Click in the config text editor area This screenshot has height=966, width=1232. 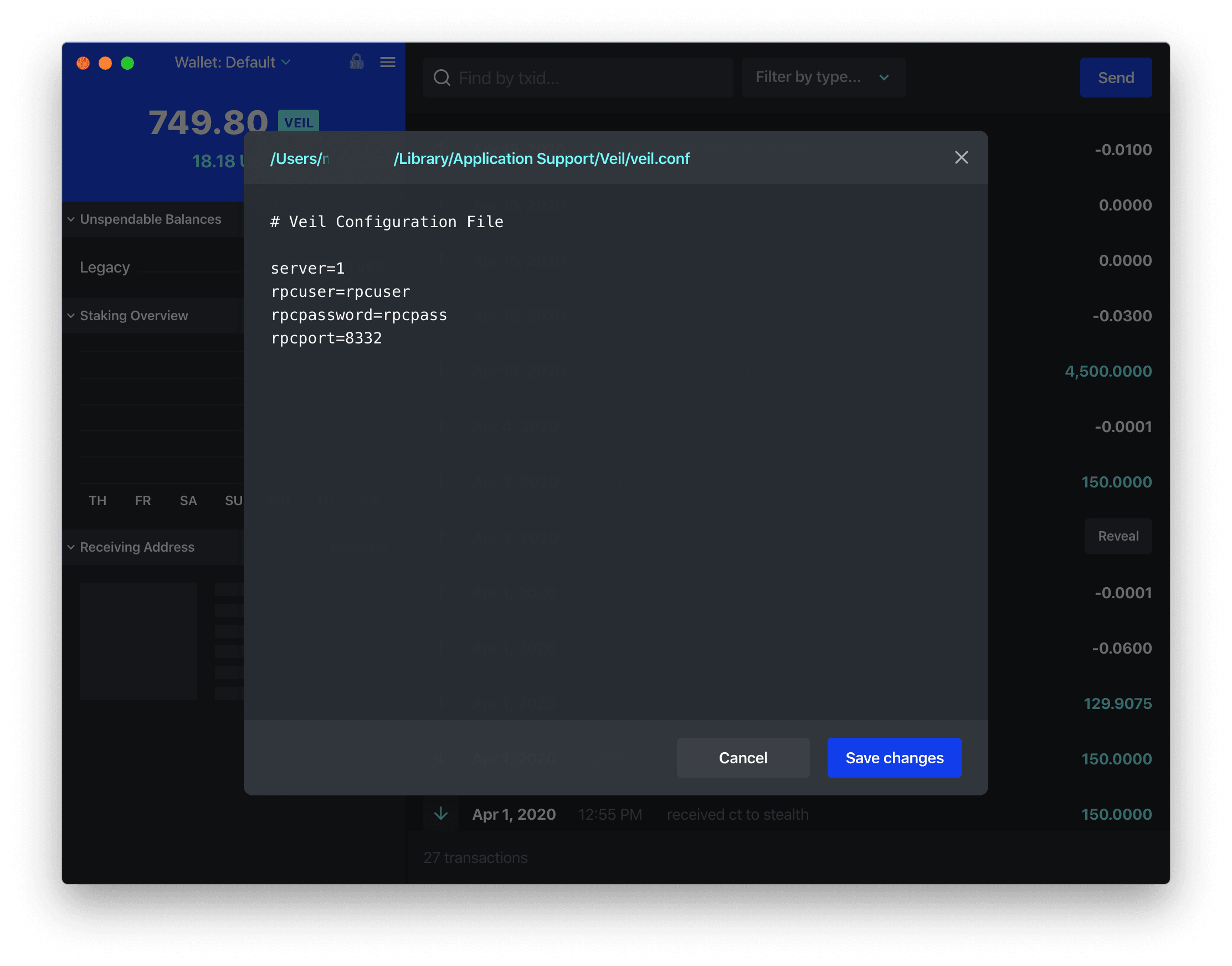(615, 451)
